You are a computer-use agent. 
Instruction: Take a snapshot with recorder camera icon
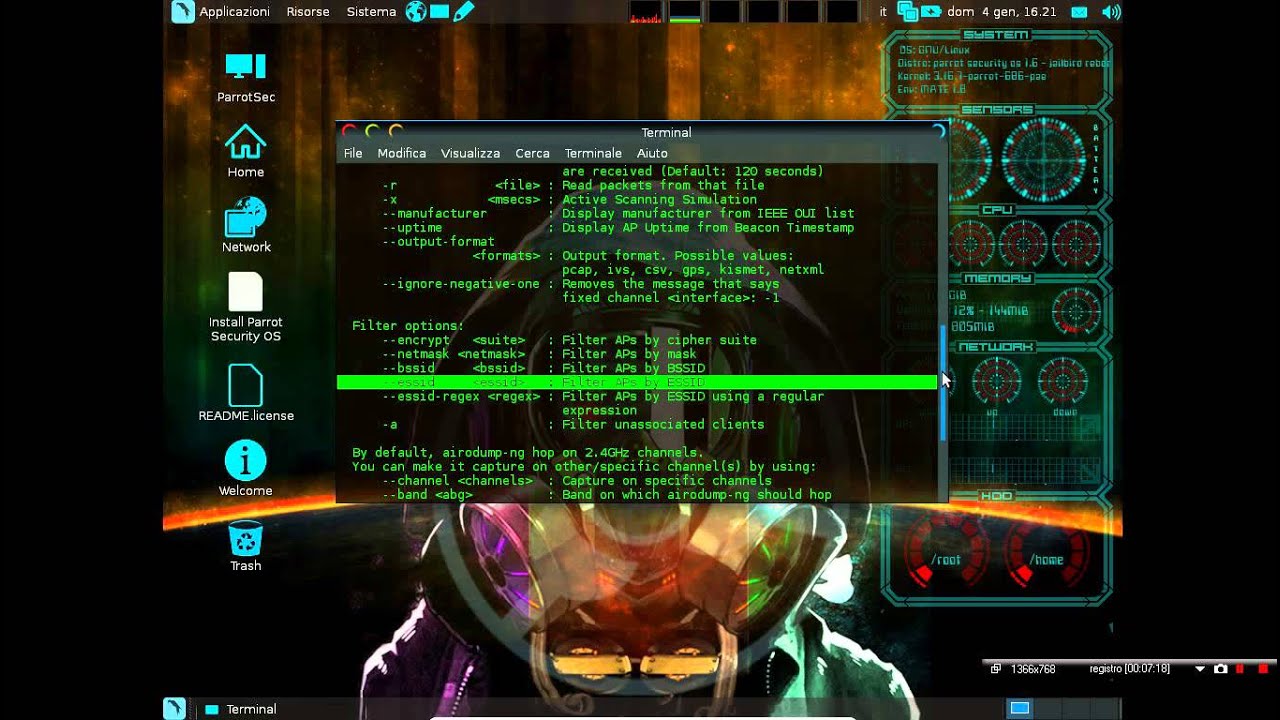point(1220,669)
